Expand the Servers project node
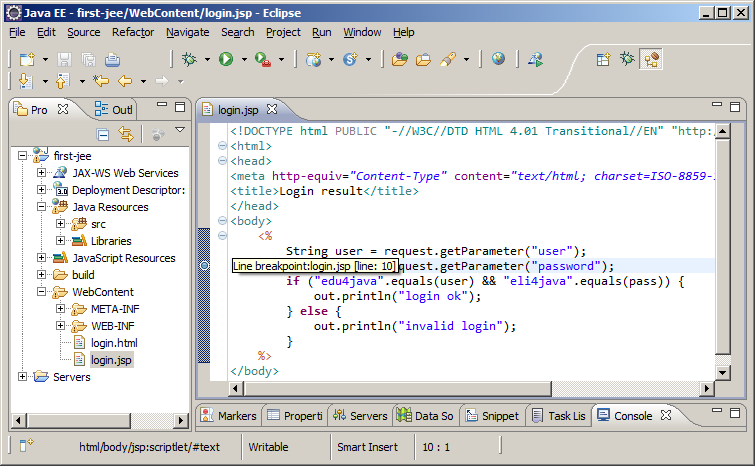Screen dimensions: 755x466 click(x=22, y=376)
